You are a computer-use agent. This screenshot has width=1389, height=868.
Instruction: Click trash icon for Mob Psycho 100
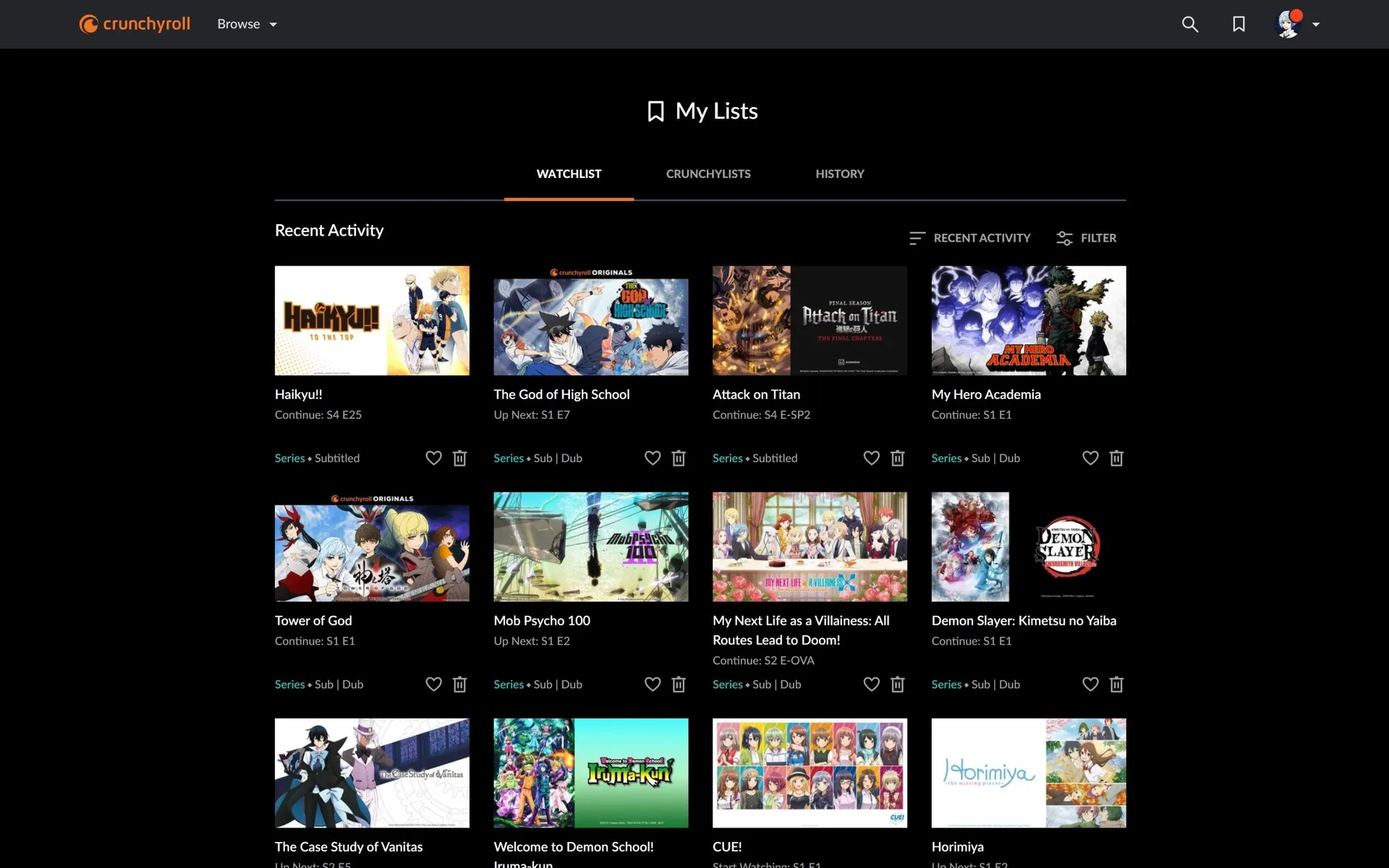tap(678, 684)
